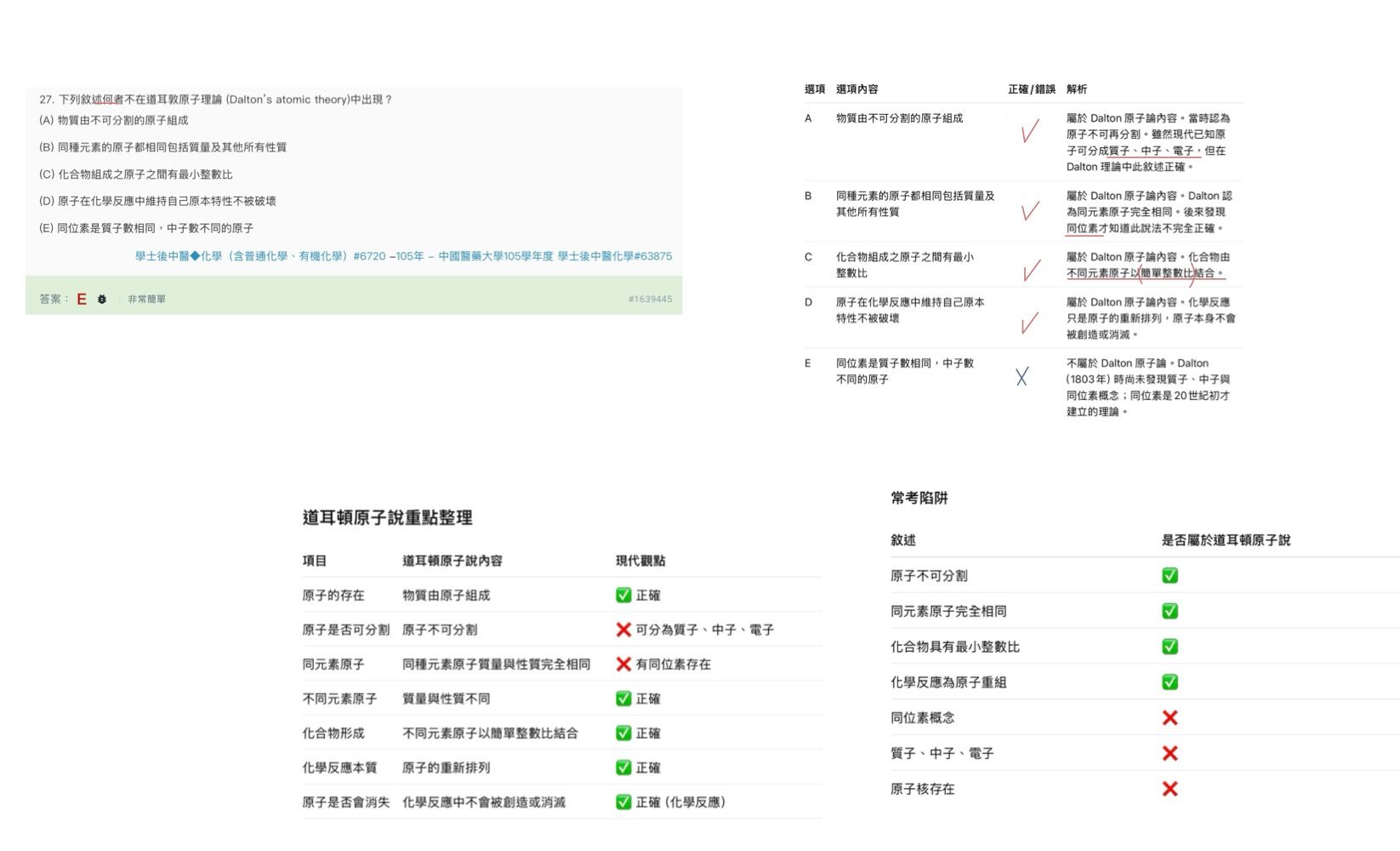1400x851 pixels.
Task: Click question 27 stem about Dalton's atomic theory
Action: pos(215,100)
